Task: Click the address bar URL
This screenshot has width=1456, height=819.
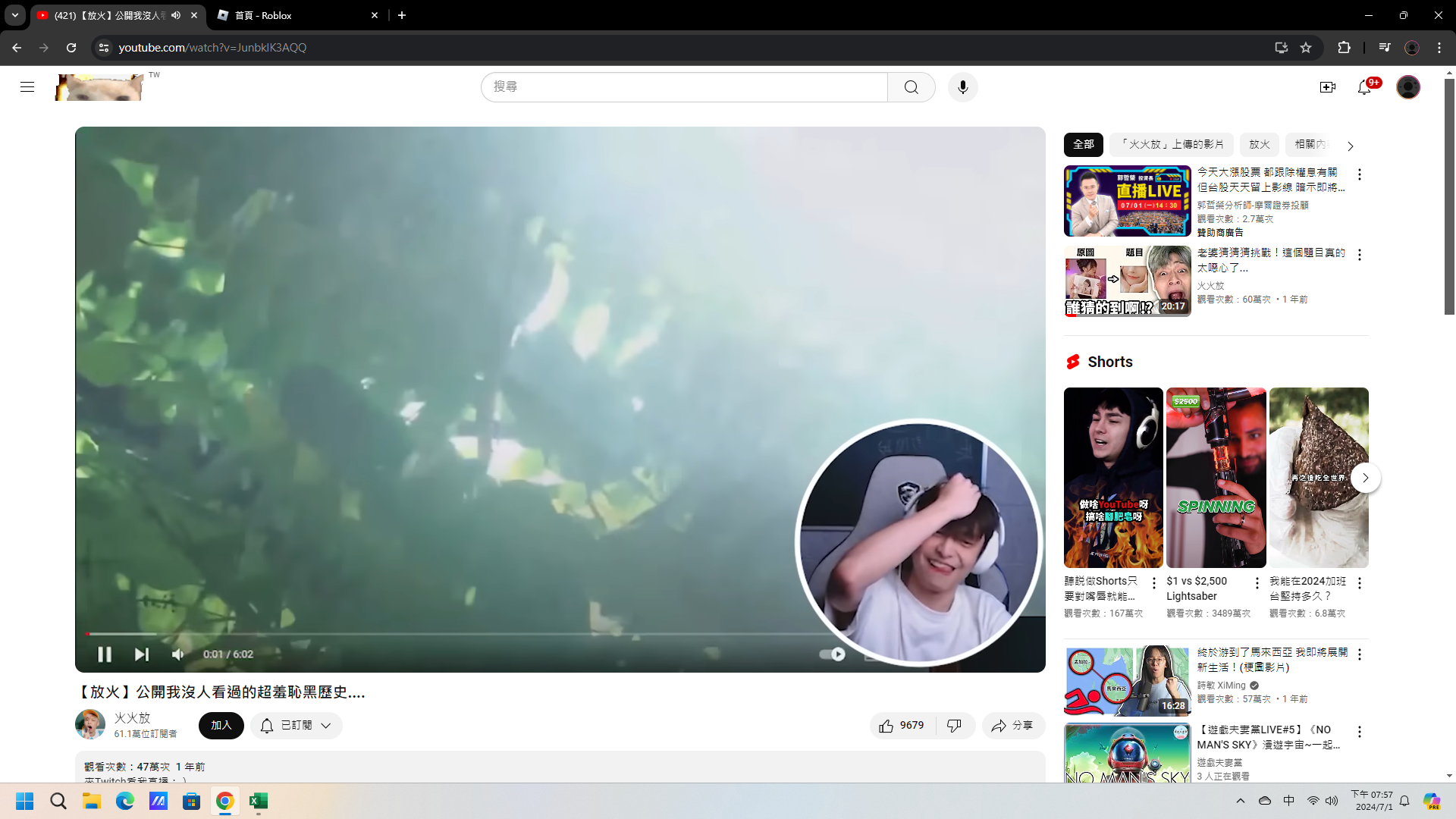Action: [212, 48]
